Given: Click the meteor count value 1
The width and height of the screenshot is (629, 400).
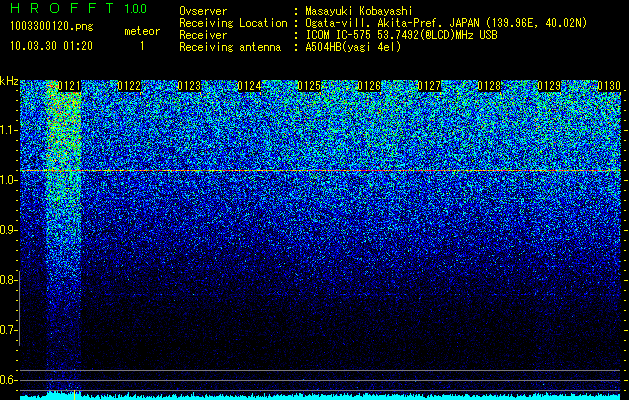Looking at the screenshot, I should 142,46.
